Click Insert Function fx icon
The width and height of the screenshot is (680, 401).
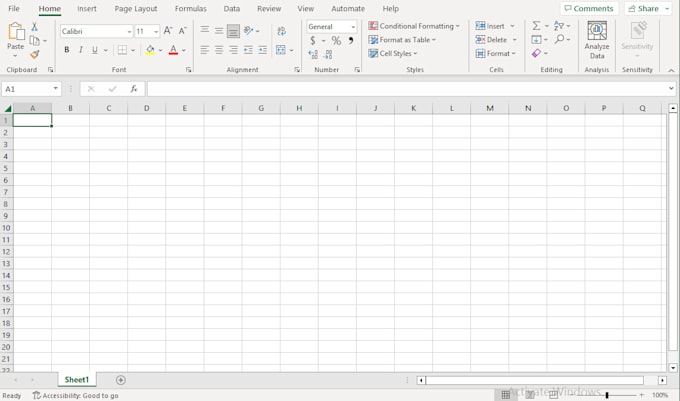coord(134,89)
